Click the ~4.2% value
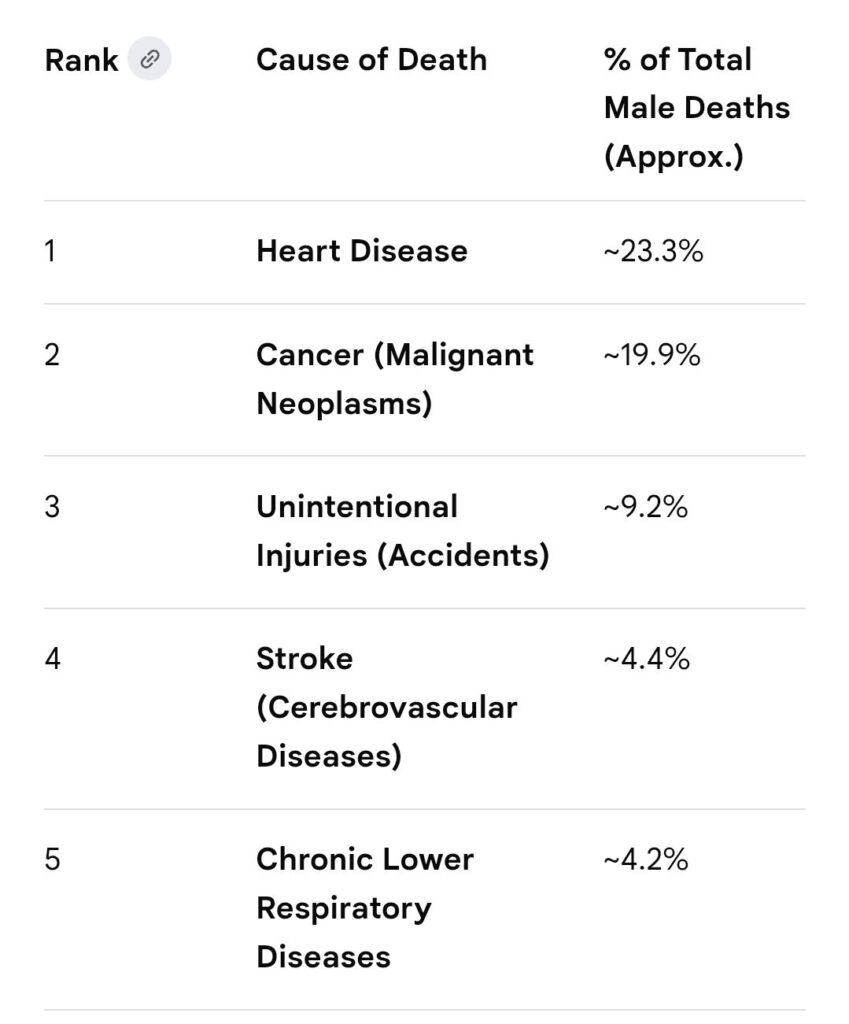Viewport: 849px width, 1024px height. [645, 860]
